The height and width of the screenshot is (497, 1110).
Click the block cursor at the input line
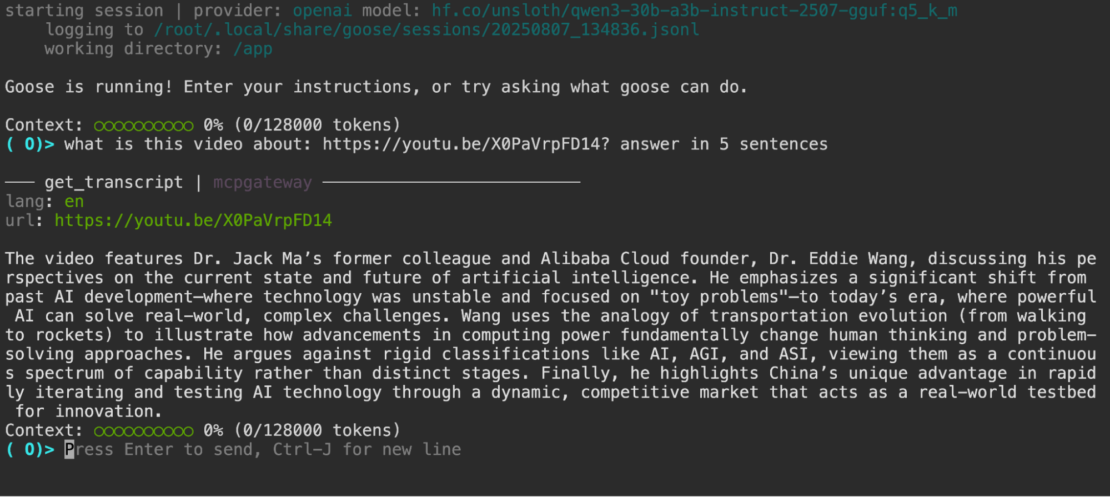tap(70, 449)
